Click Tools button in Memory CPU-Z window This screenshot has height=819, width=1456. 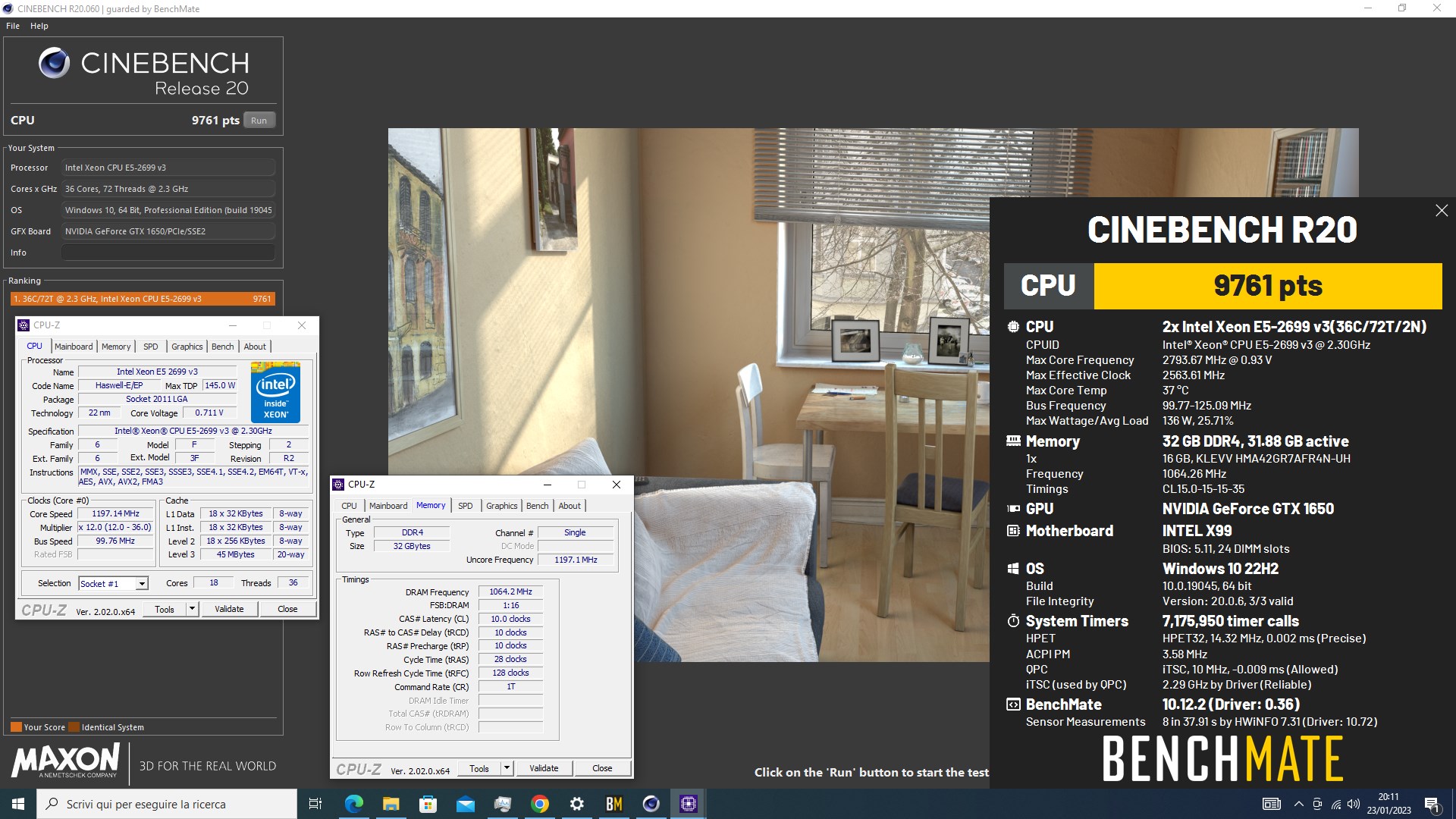[479, 768]
